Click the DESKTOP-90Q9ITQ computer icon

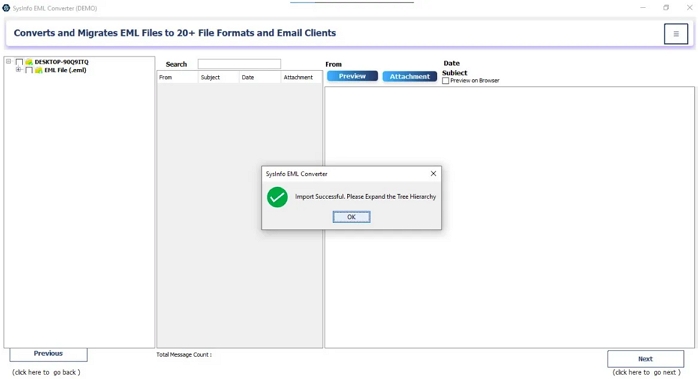coord(29,62)
